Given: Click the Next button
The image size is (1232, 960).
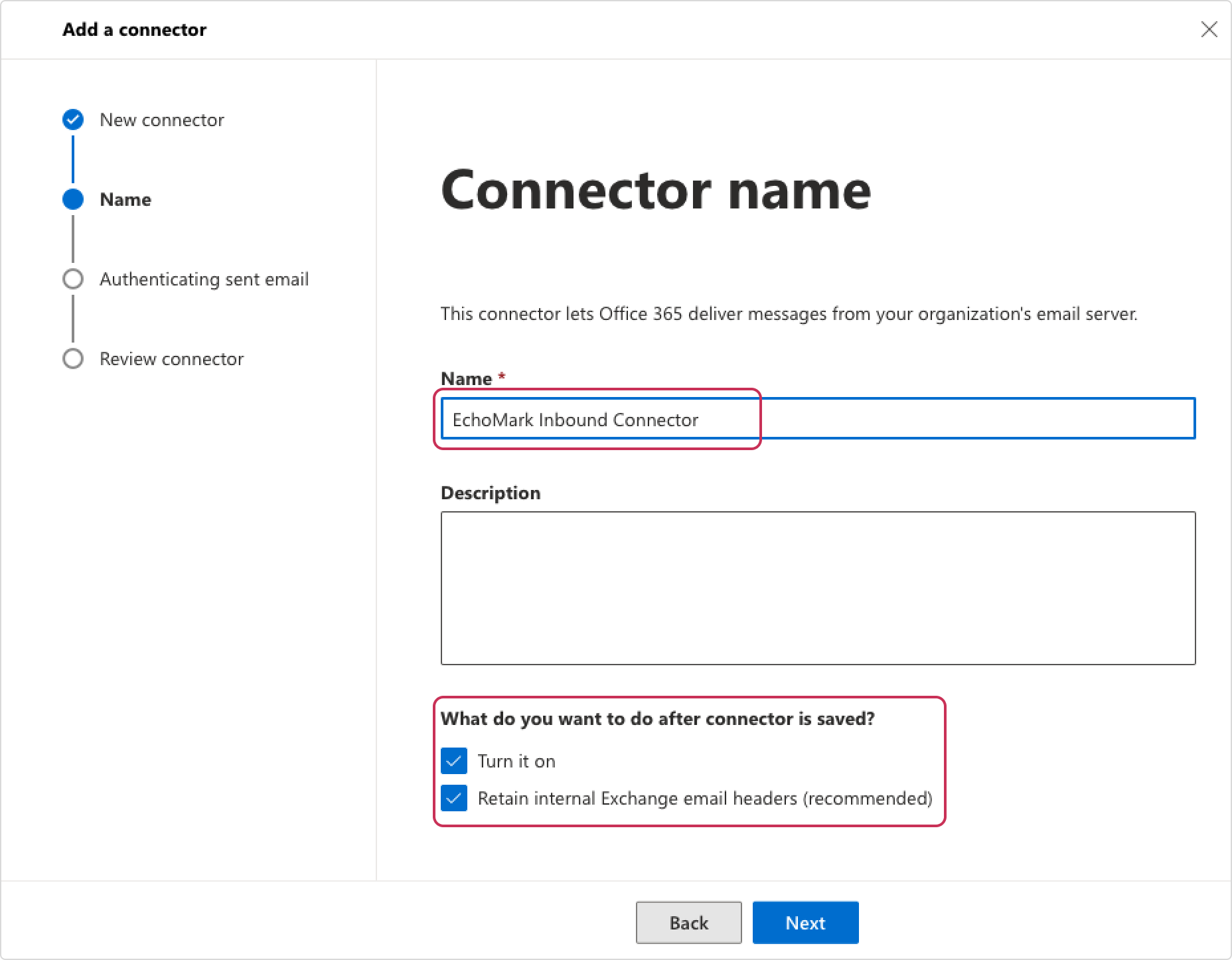Looking at the screenshot, I should click(805, 922).
